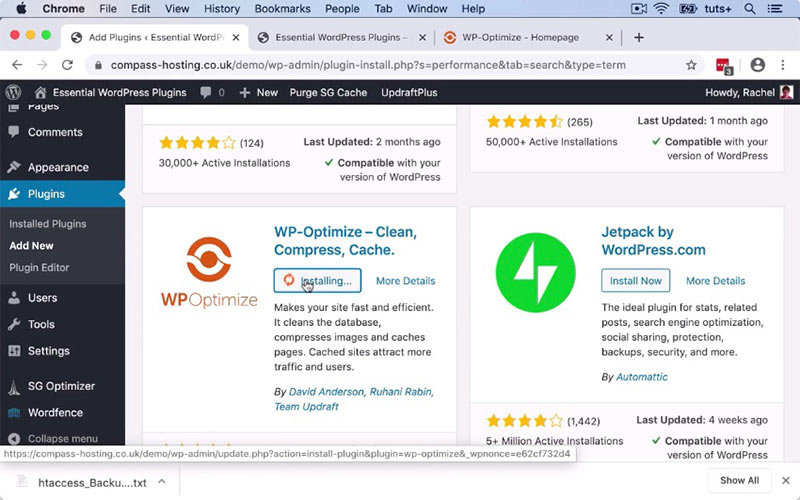Go to Installed Plugins
The height and width of the screenshot is (500, 800).
pyautogui.click(x=47, y=223)
